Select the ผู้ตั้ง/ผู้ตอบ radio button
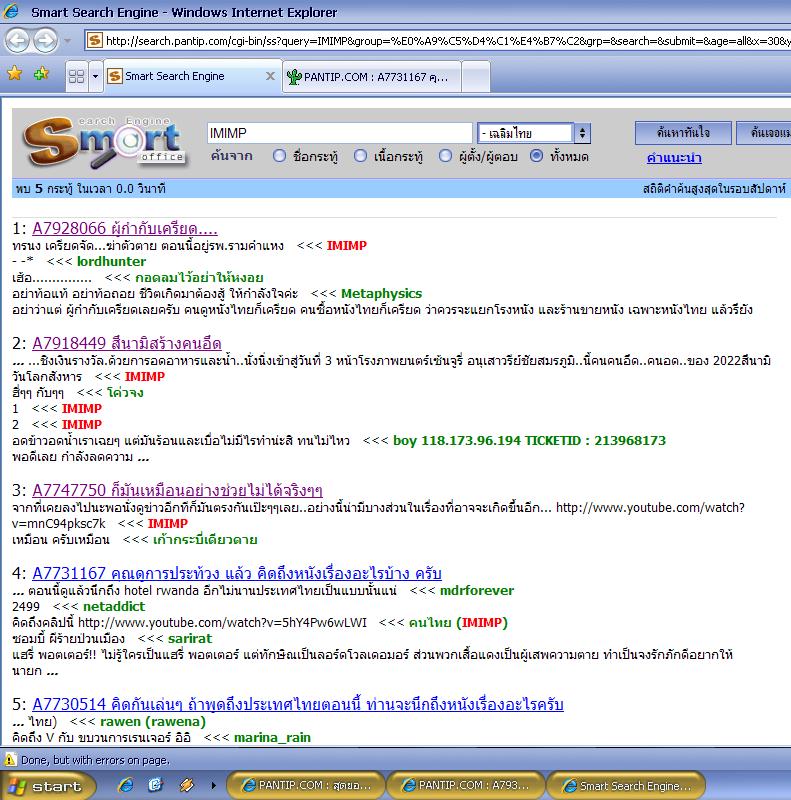This screenshot has width=791, height=800. tap(446, 156)
